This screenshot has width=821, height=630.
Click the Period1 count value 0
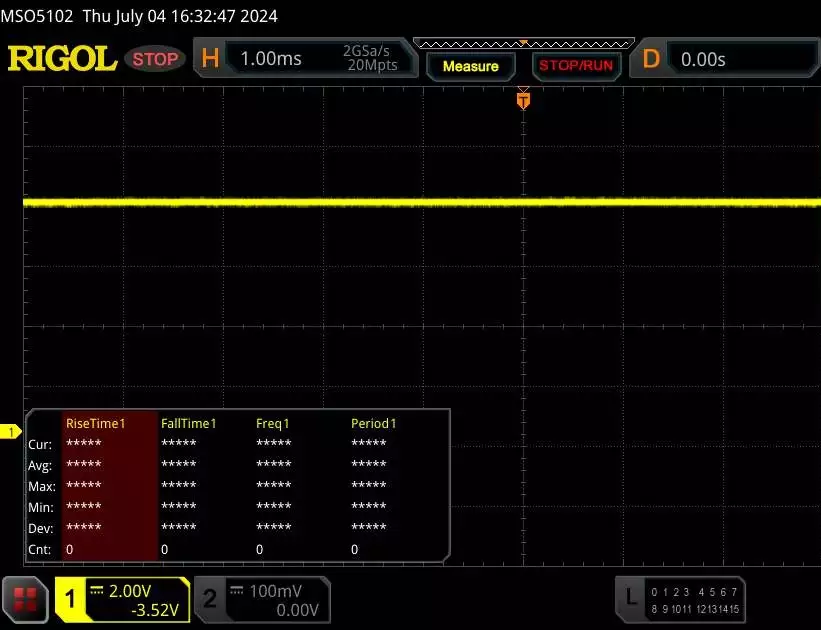(x=354, y=549)
